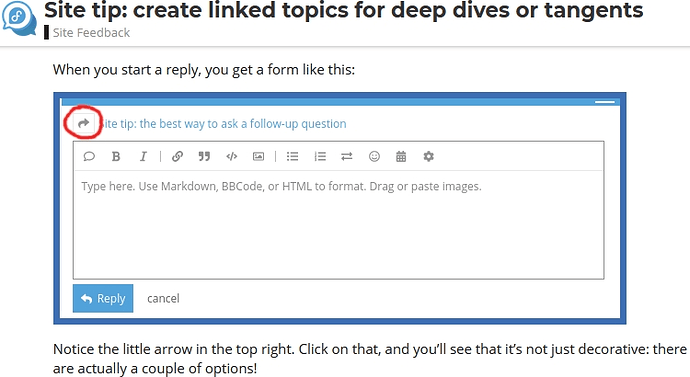Open the Site Feedback category link

point(91,33)
